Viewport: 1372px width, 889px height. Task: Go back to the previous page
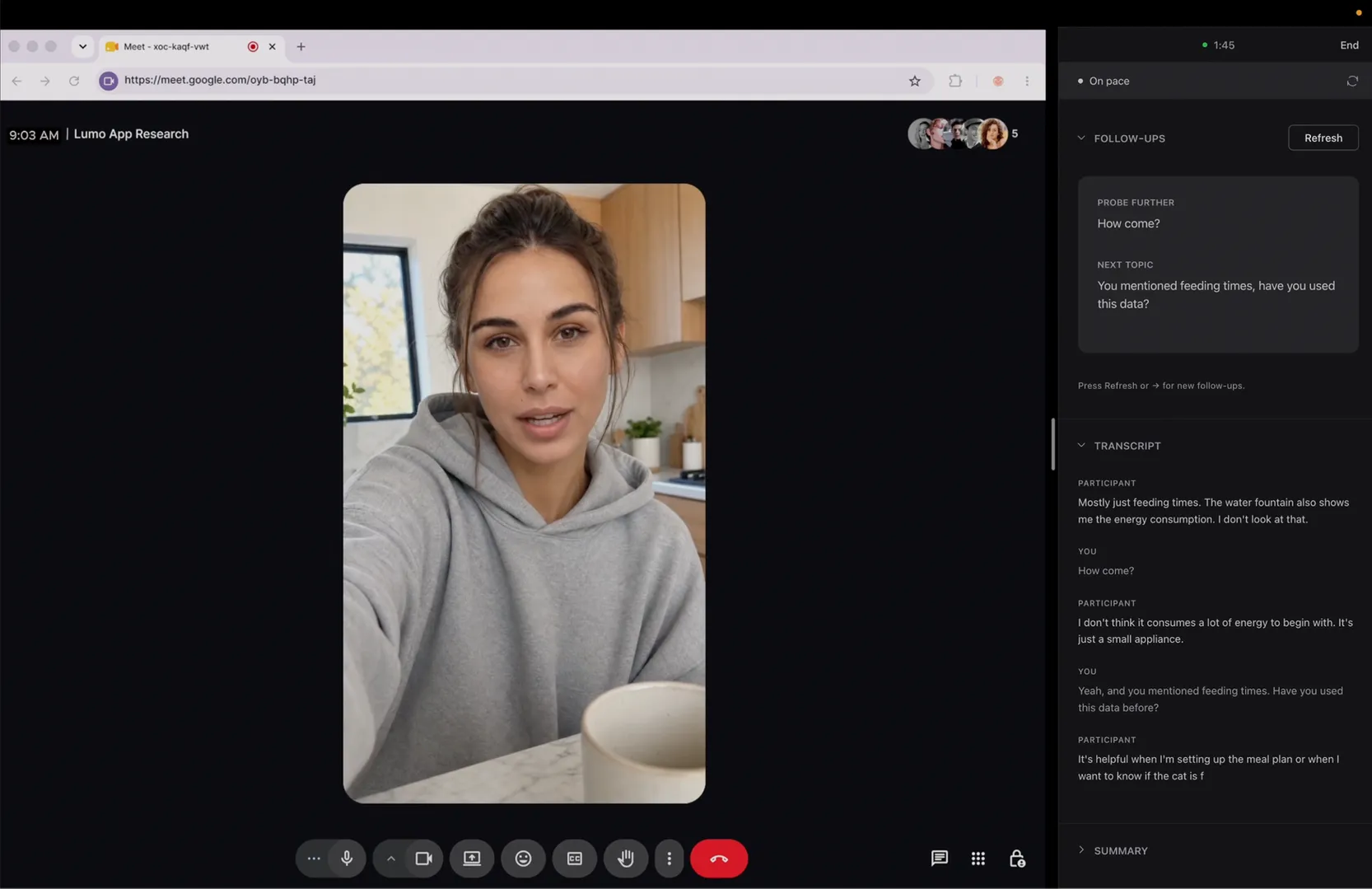coord(16,81)
